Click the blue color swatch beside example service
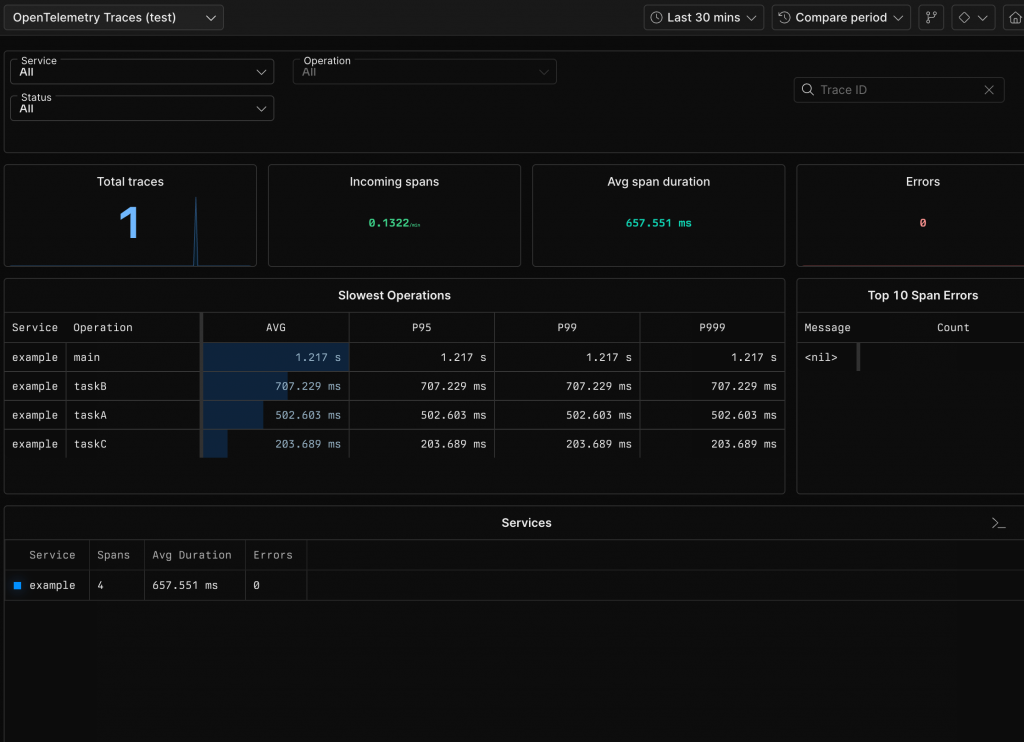The width and height of the screenshot is (1024, 742). pyautogui.click(x=18, y=585)
